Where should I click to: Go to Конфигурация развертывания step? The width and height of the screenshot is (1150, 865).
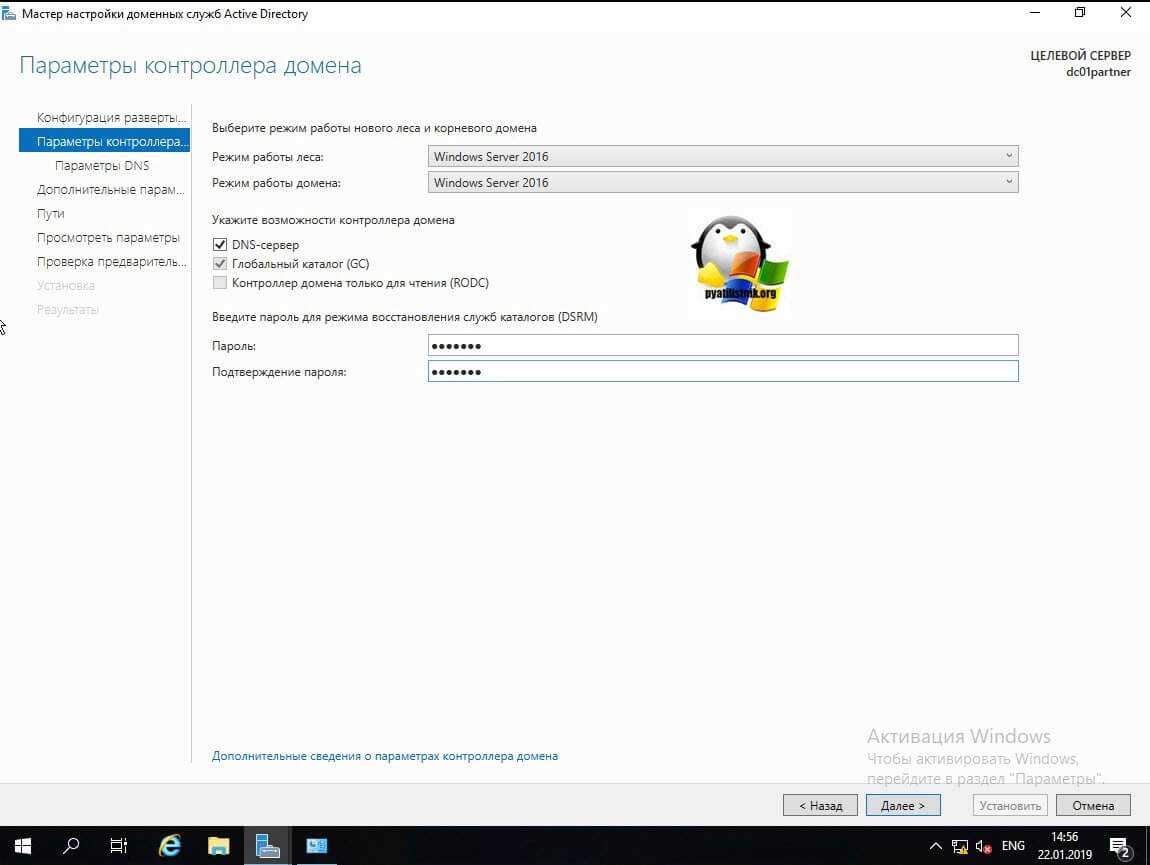coord(111,118)
